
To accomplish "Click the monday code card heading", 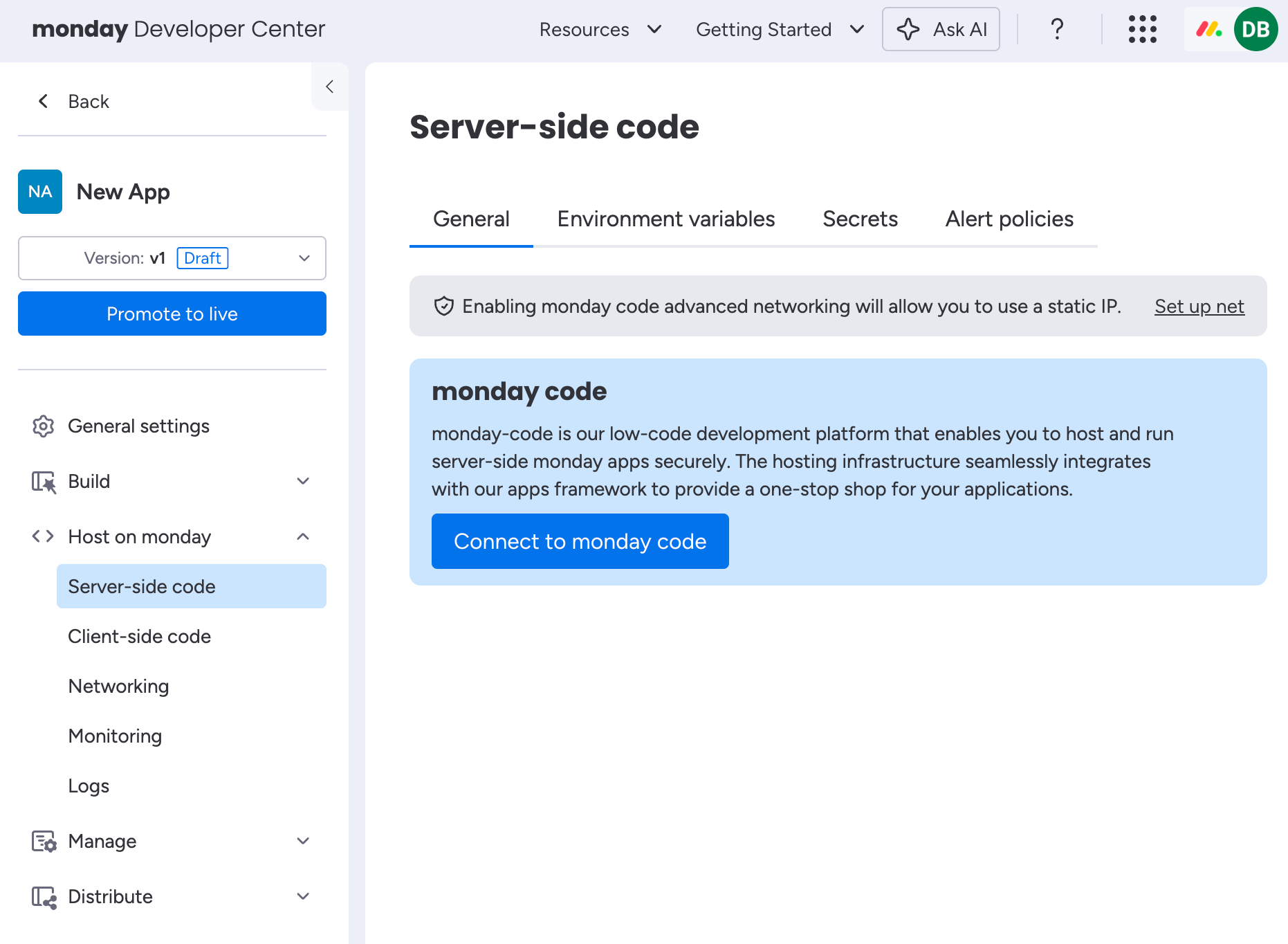I will click(x=519, y=392).
